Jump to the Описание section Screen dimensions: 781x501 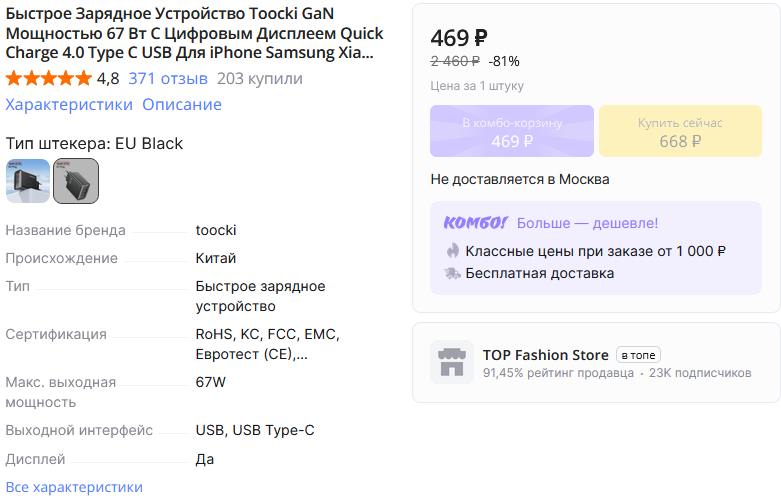click(x=182, y=105)
